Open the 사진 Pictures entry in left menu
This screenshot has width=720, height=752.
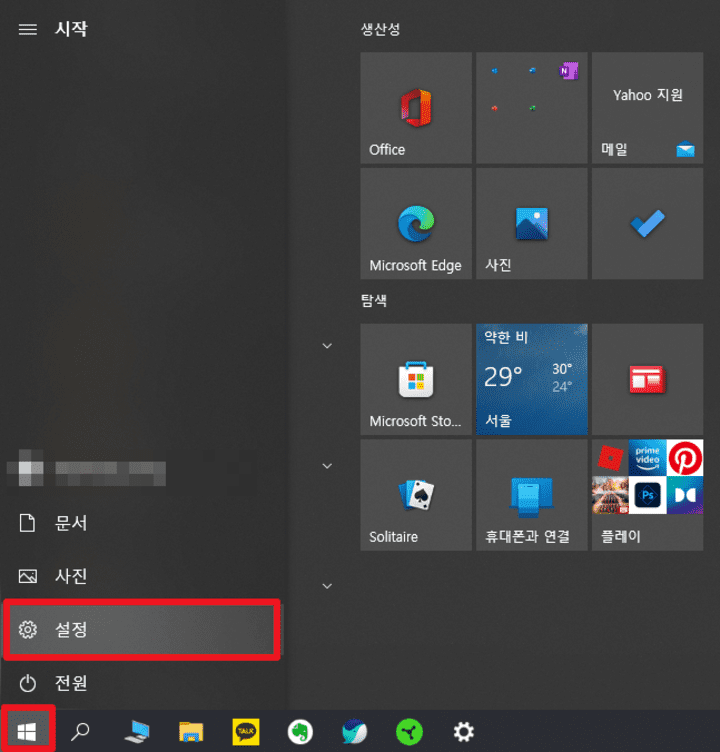point(142,576)
